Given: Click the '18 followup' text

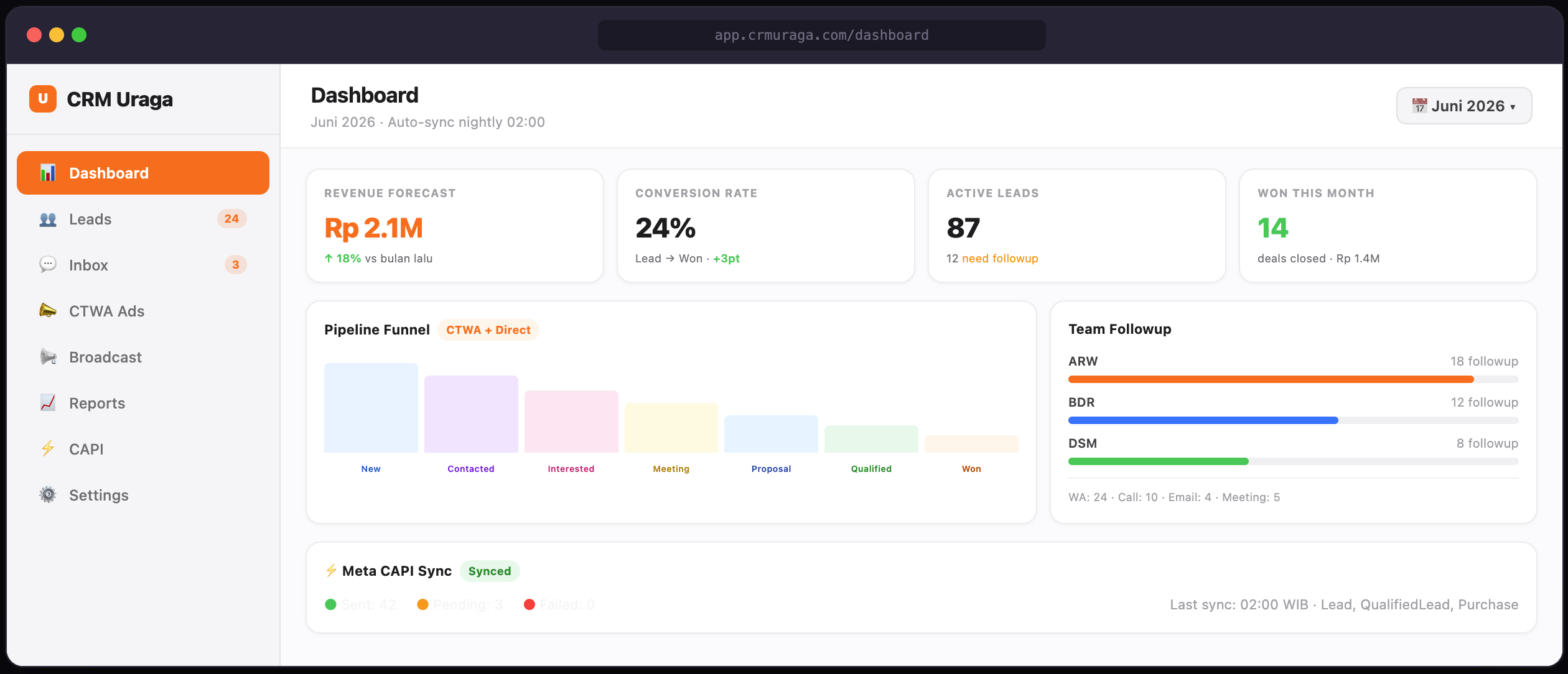Looking at the screenshot, I should pos(1484,361).
